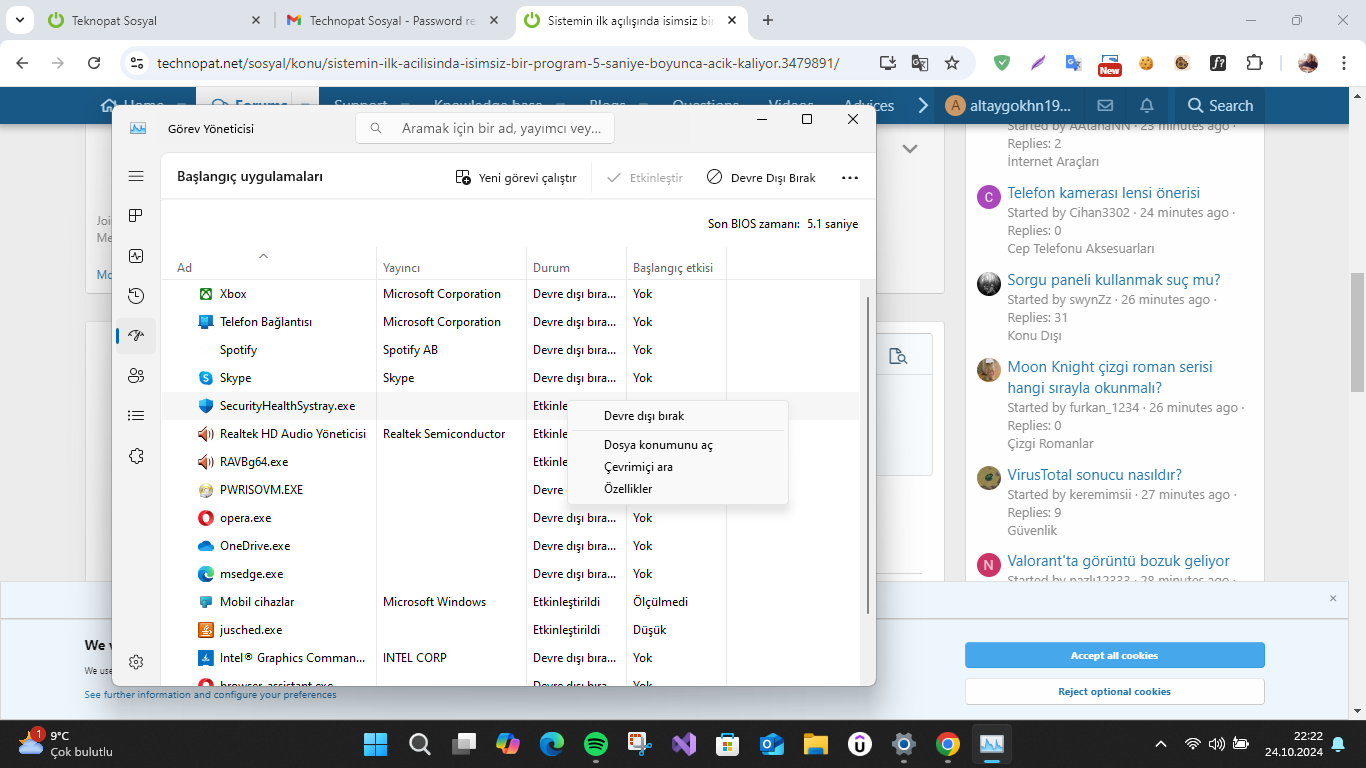The height and width of the screenshot is (768, 1366).
Task: Open Visual Studio from the taskbar
Action: pos(684,744)
